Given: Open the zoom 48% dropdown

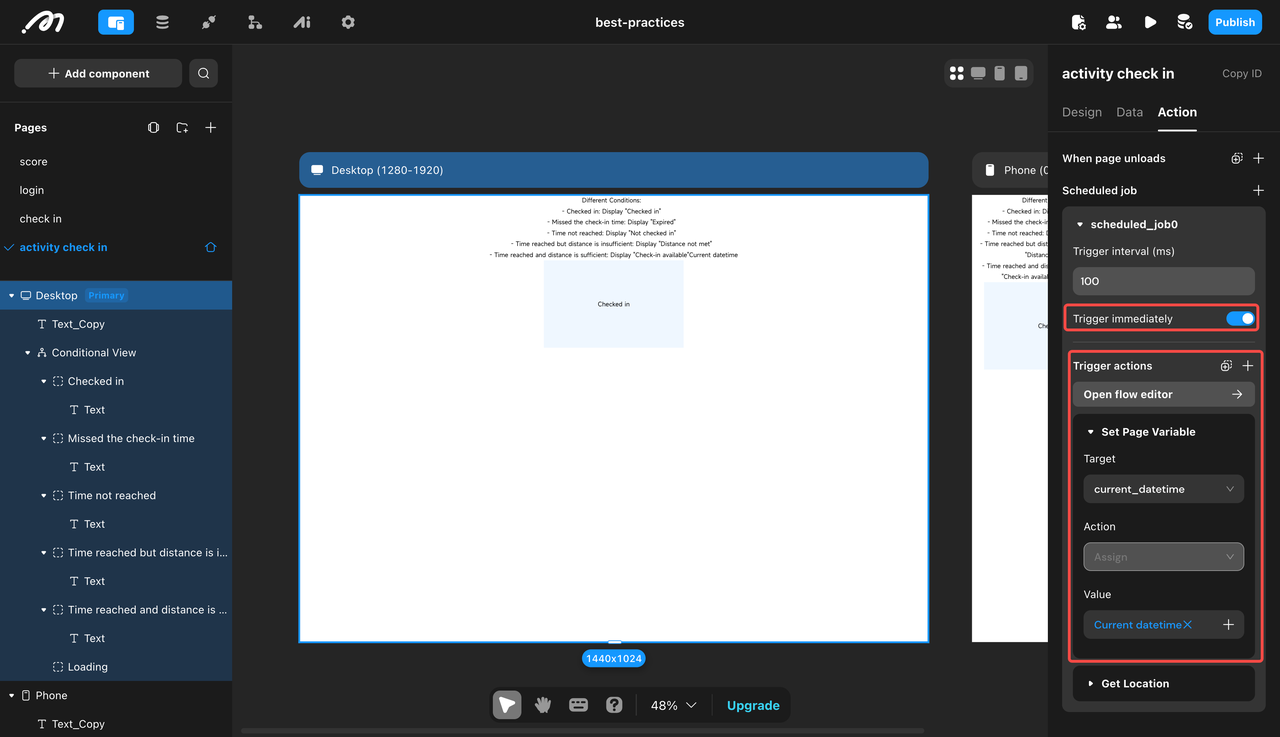Looking at the screenshot, I should pos(673,705).
